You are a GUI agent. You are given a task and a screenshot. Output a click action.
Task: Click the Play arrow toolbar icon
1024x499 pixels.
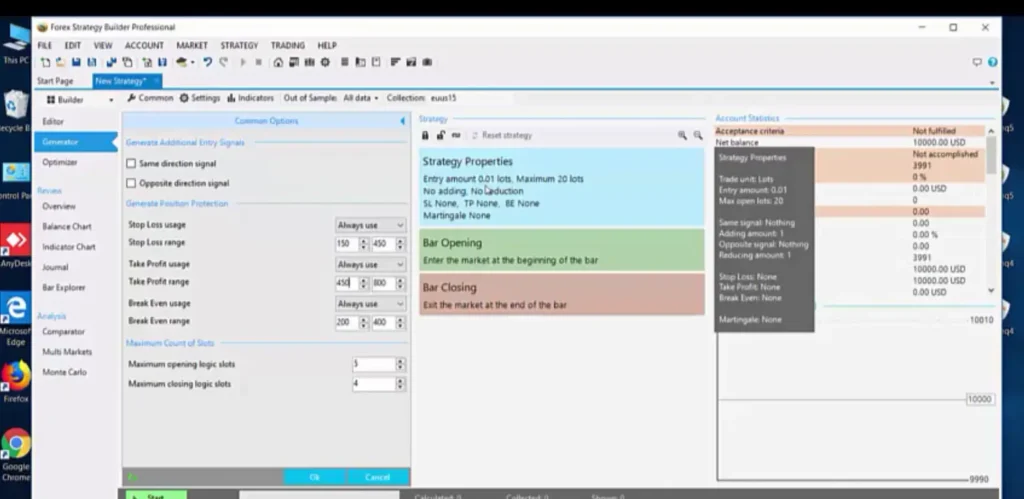(243, 63)
